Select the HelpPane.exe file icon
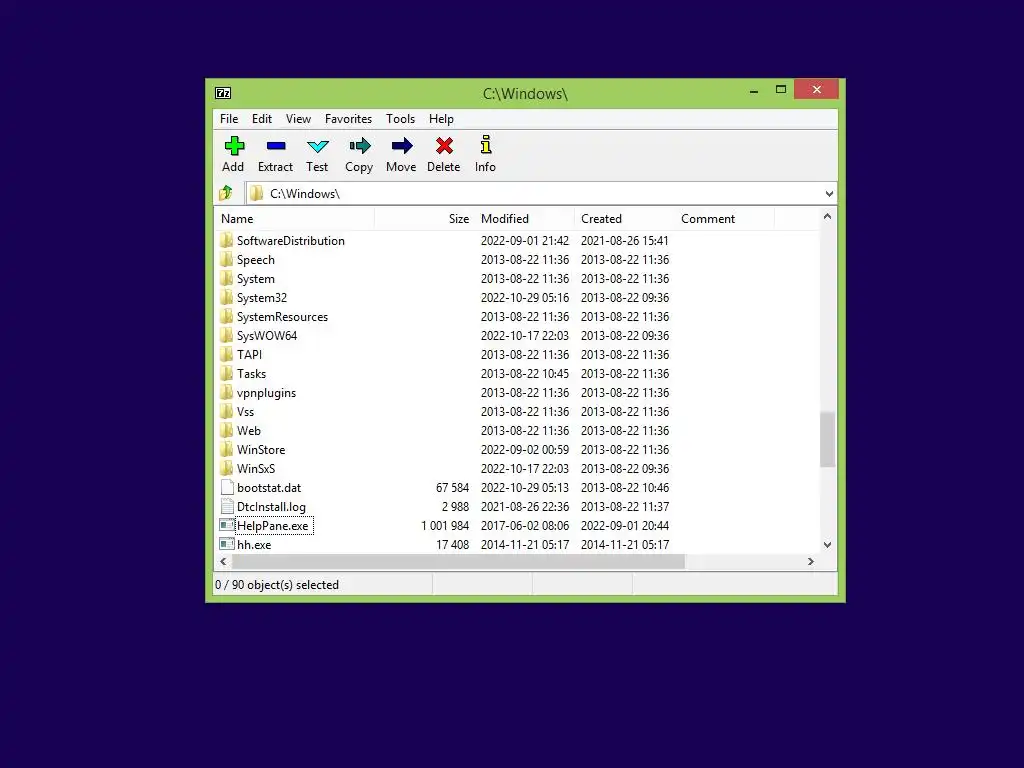The image size is (1024, 768). 227,525
